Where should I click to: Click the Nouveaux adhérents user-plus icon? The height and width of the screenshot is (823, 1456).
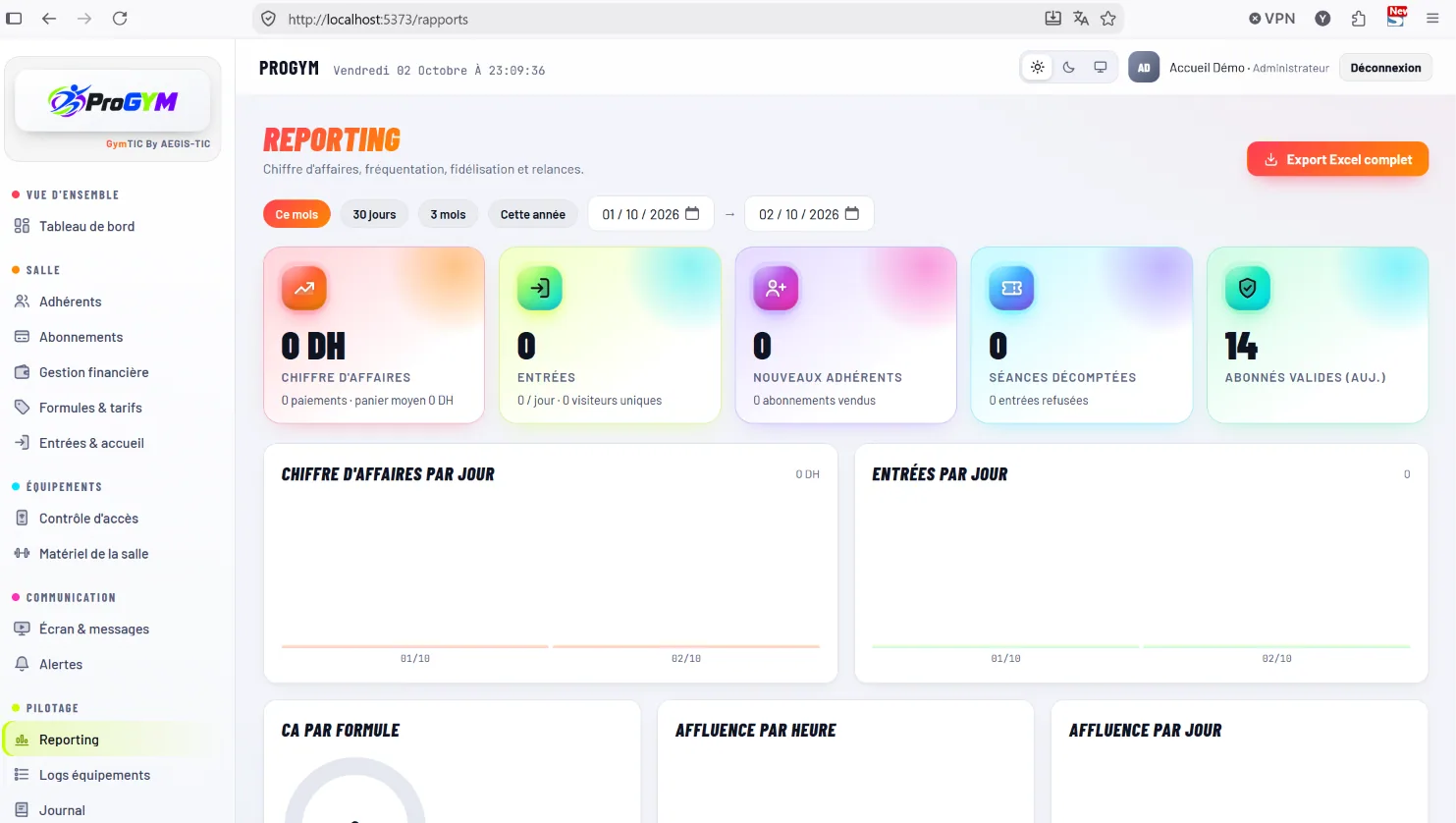point(776,289)
